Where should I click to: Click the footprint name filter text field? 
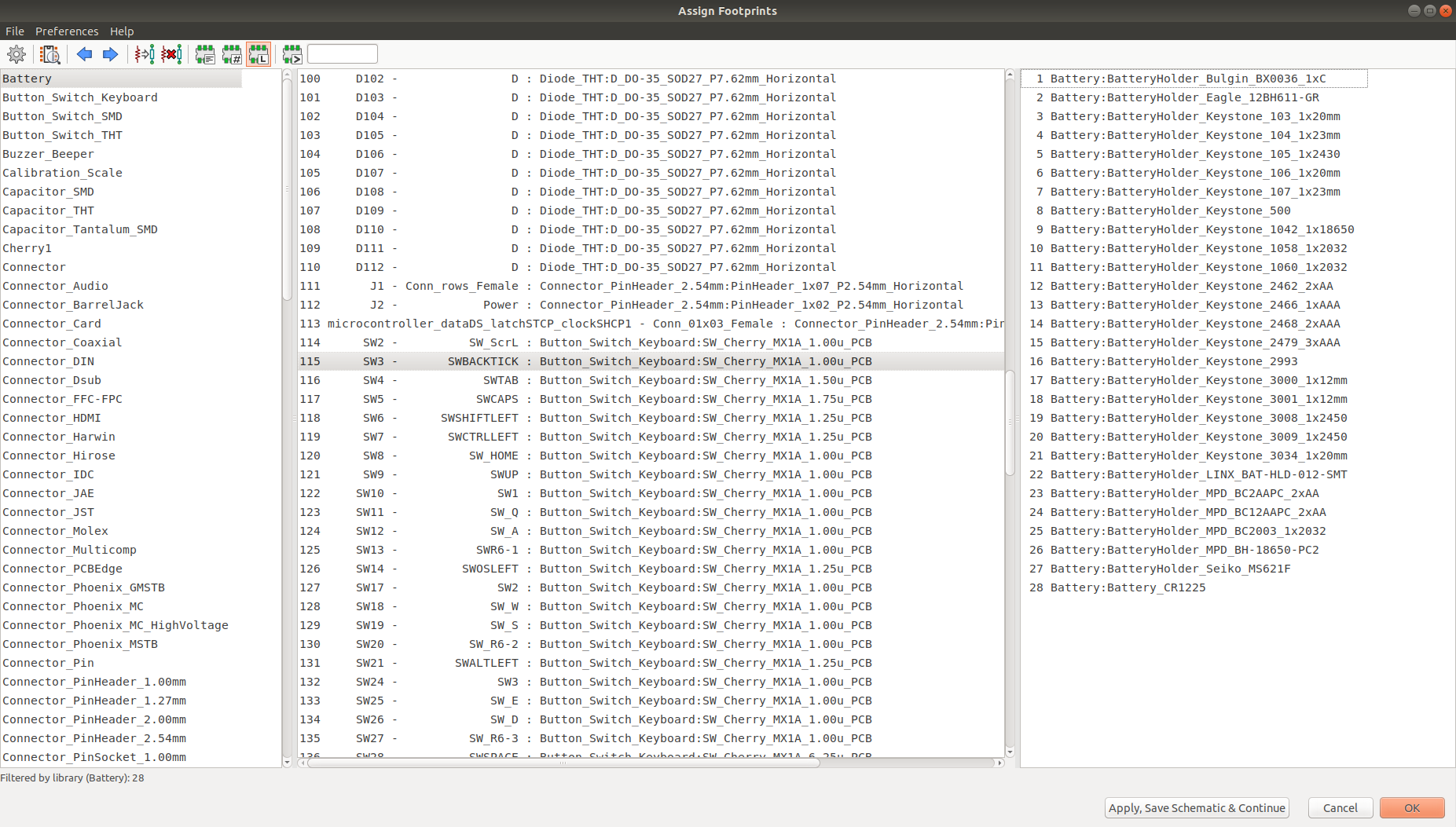[x=343, y=54]
